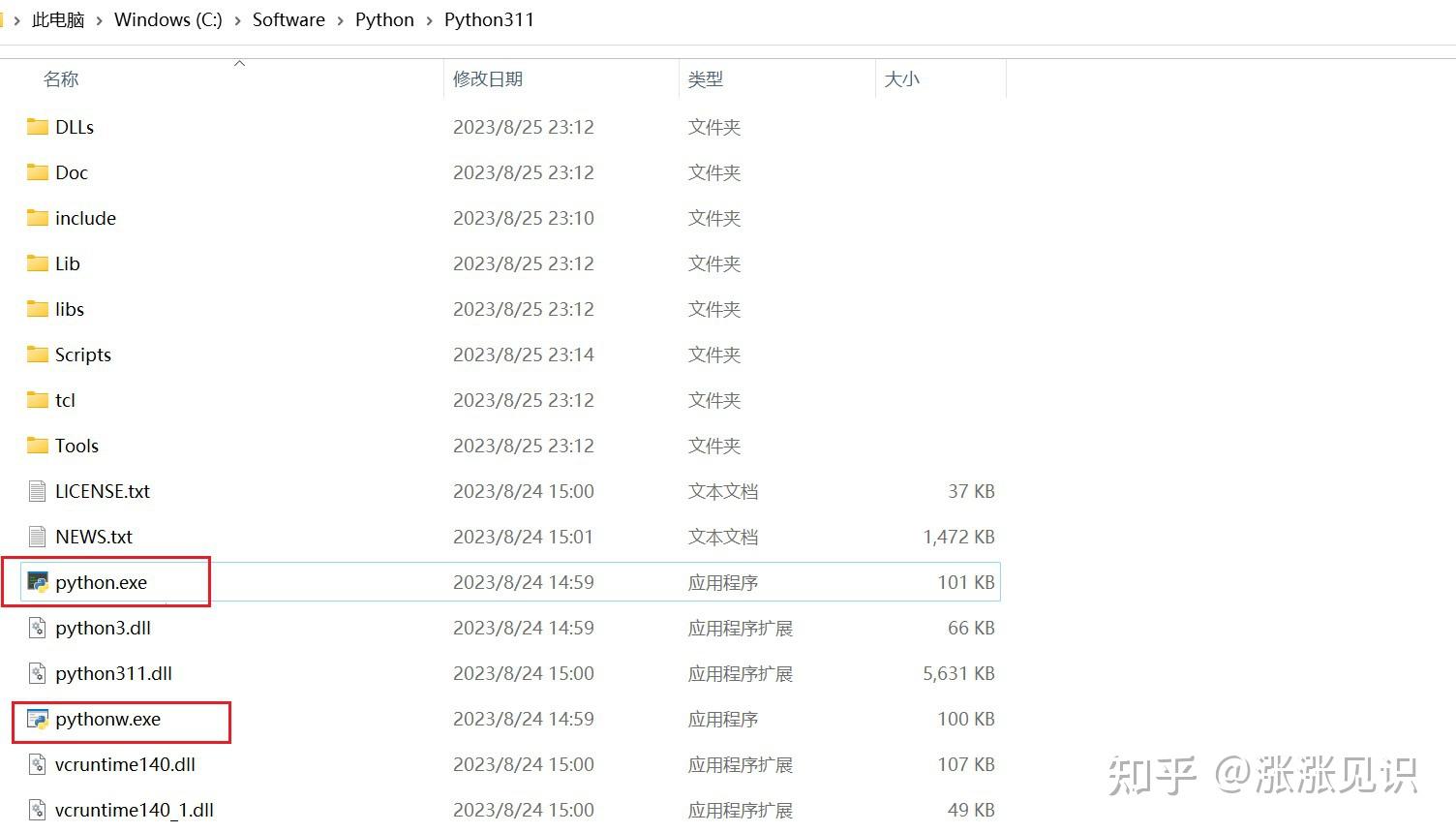Click the pythonw.exe application icon
Image resolution: width=1456 pixels, height=833 pixels.
[x=38, y=719]
